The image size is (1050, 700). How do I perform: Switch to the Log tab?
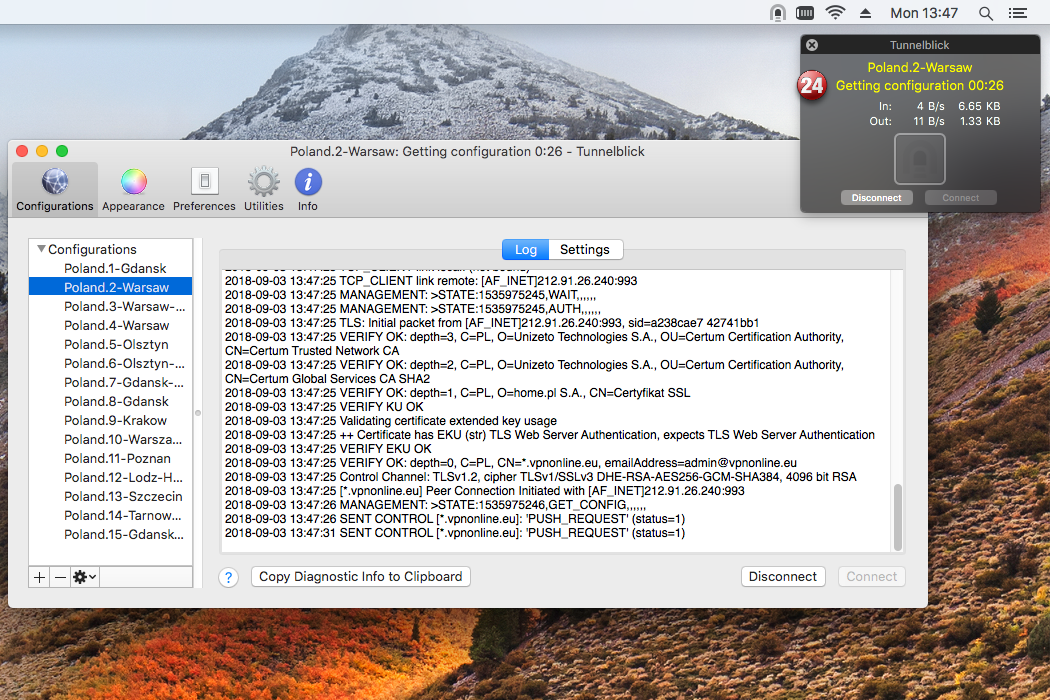[526, 249]
